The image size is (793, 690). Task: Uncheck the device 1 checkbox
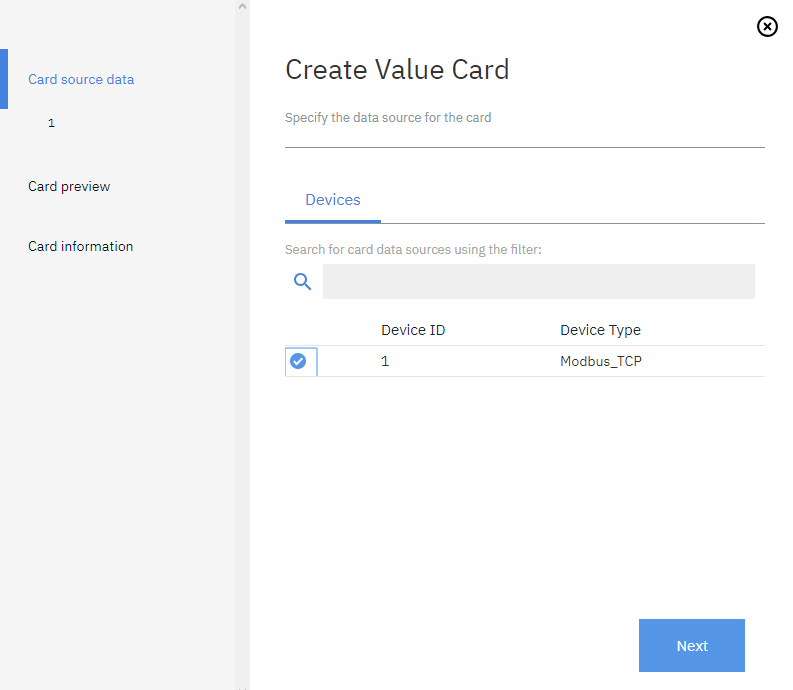click(298, 361)
